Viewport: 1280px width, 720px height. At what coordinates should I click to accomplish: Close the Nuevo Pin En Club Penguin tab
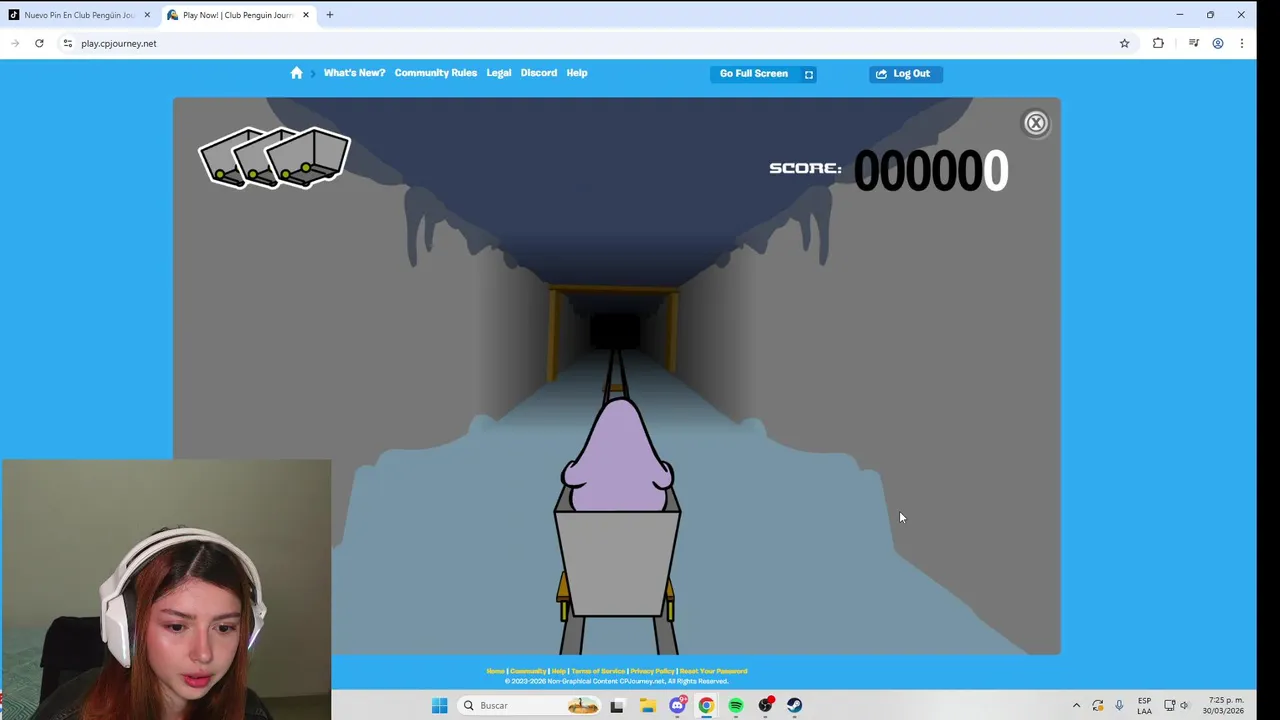(x=147, y=15)
